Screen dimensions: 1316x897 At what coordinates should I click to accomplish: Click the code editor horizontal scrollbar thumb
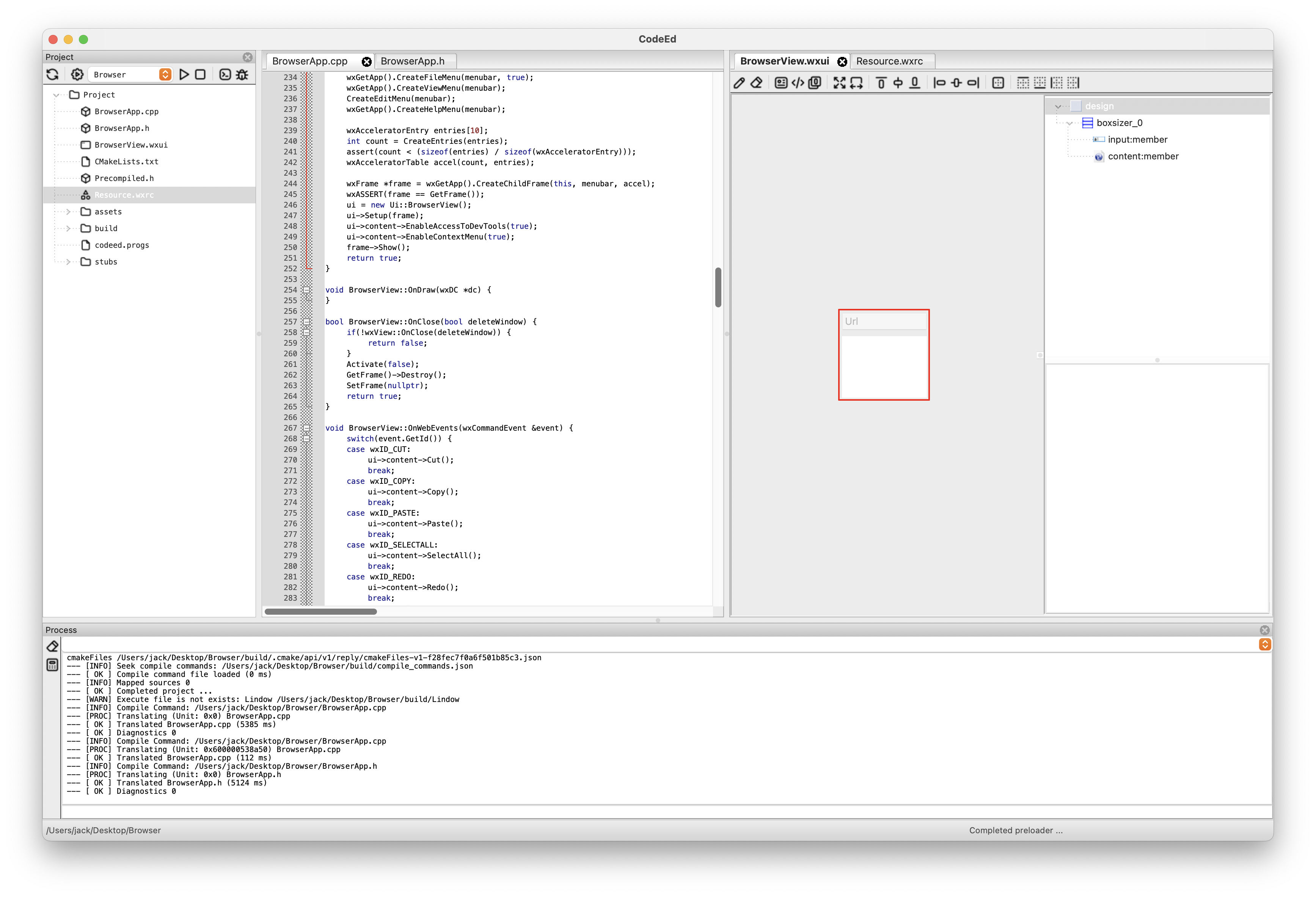click(320, 611)
